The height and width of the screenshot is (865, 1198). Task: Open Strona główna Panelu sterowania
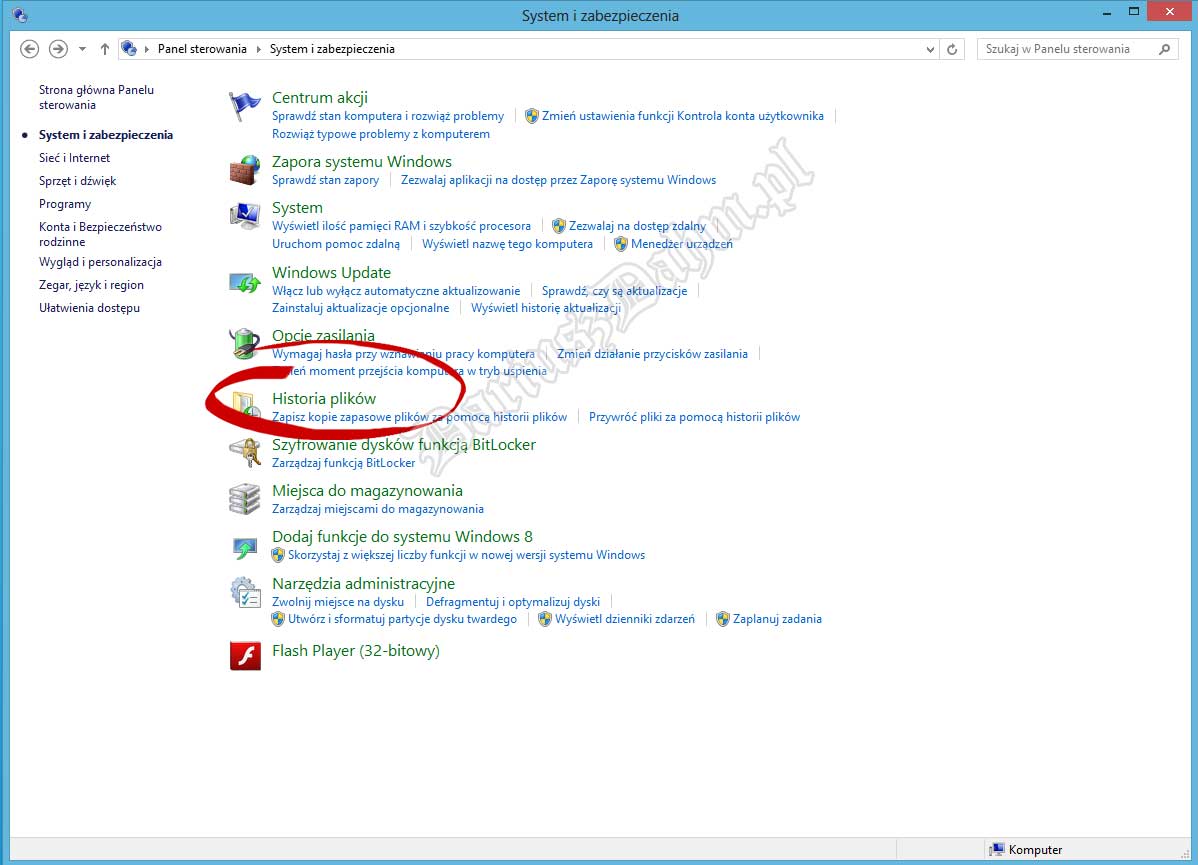[x=96, y=97]
